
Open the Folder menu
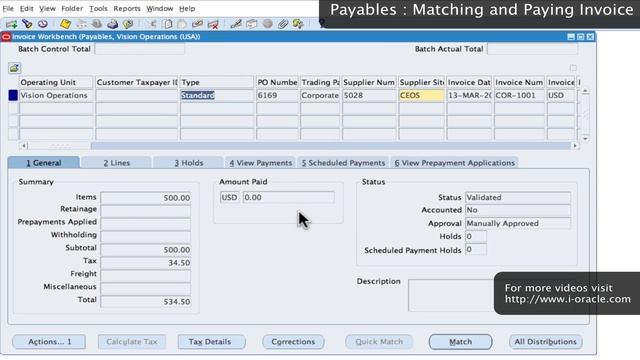click(72, 9)
